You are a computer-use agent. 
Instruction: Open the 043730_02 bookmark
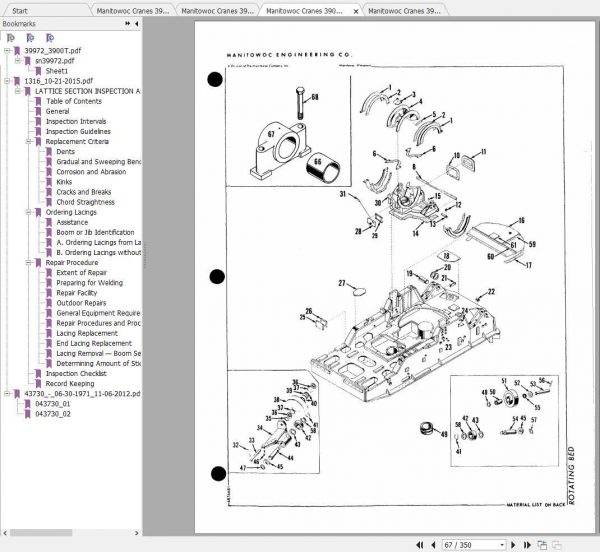coord(53,414)
